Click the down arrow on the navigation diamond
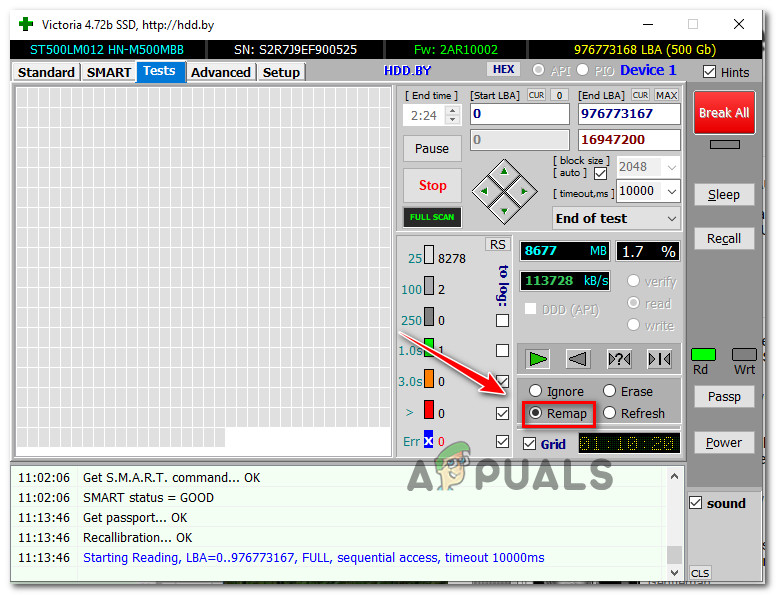This screenshot has width=776, height=595. pyautogui.click(x=504, y=210)
